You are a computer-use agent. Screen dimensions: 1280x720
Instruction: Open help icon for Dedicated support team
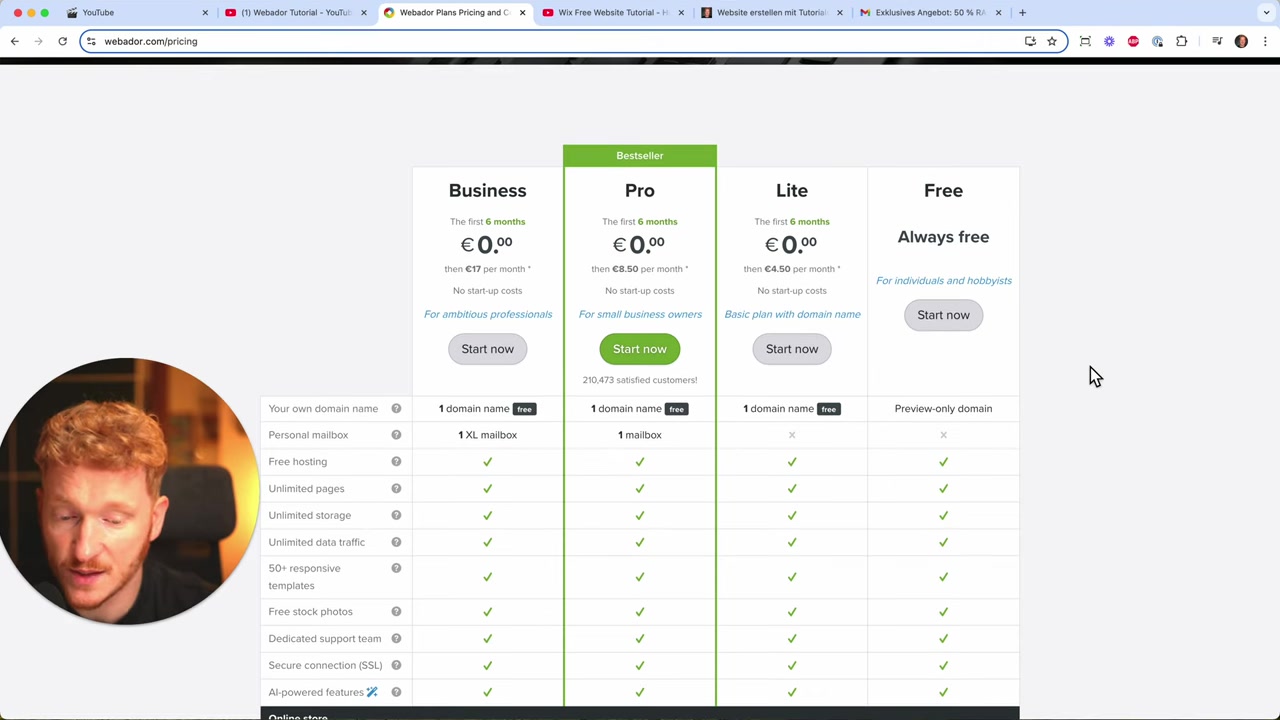[x=396, y=638]
